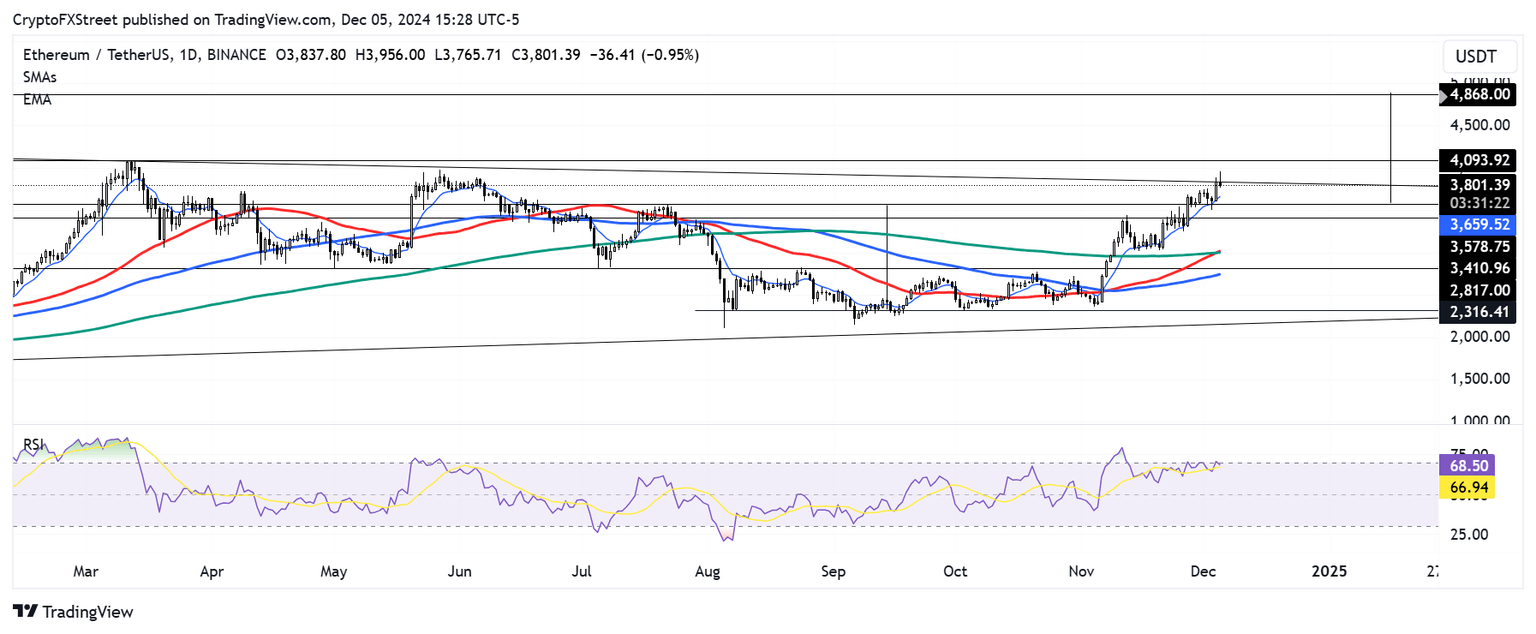The width and height of the screenshot is (1536, 634).
Task: Open symbol search via Ethereum / TetherUS label
Action: pos(100,55)
